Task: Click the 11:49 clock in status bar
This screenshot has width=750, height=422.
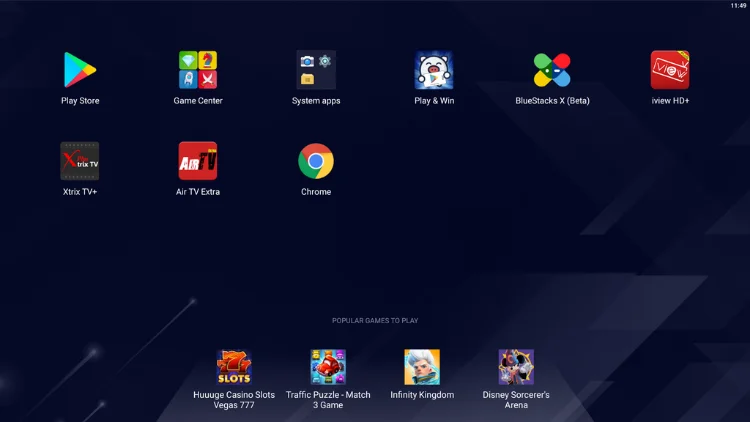Action: pos(738,6)
